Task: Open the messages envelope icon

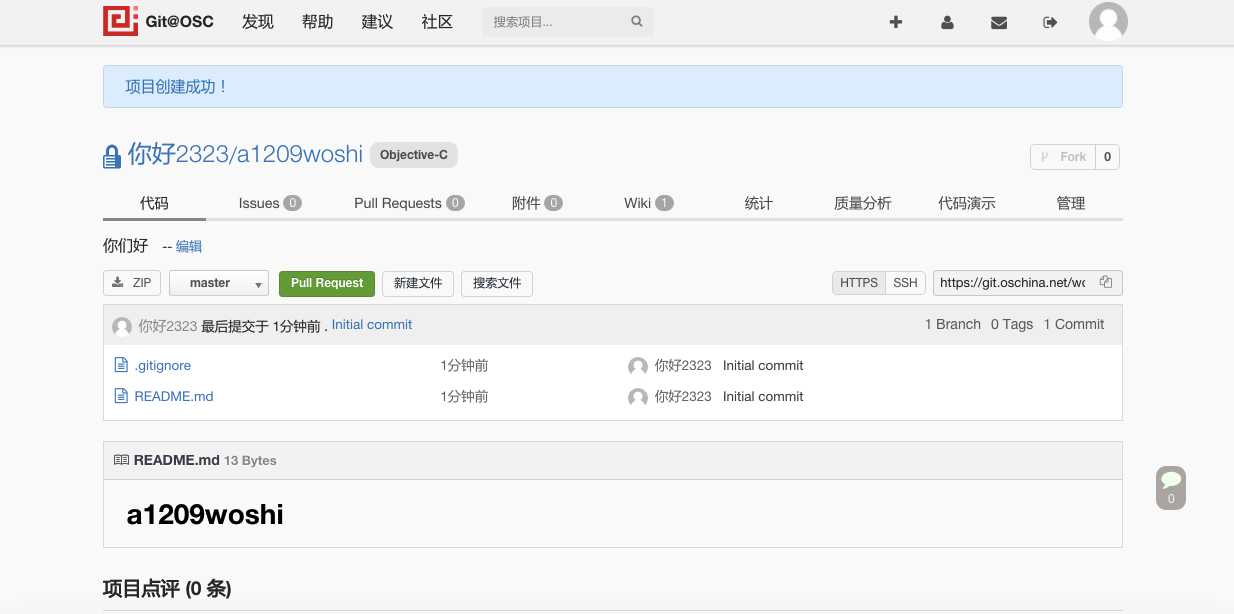Action: pyautogui.click(x=998, y=22)
